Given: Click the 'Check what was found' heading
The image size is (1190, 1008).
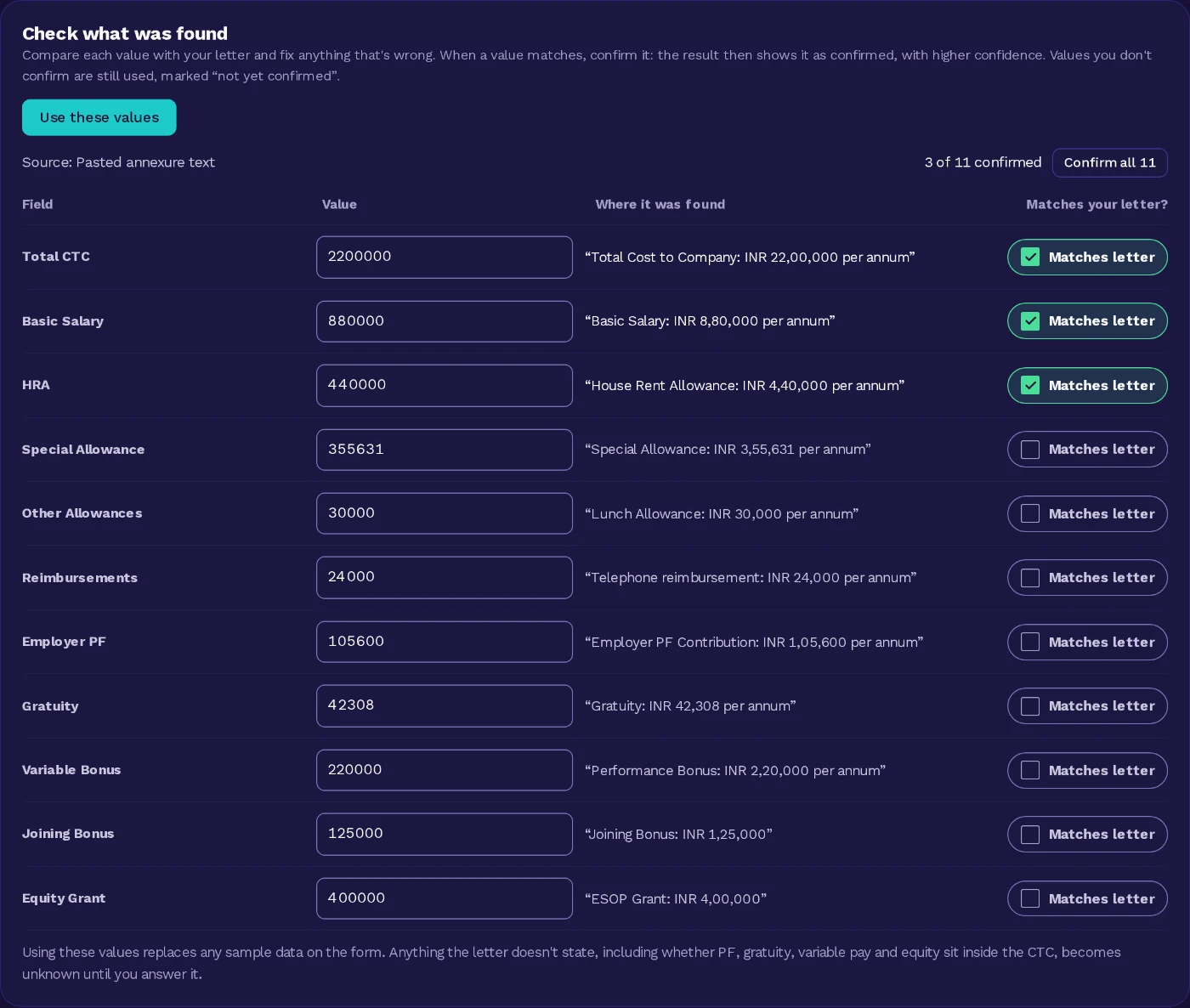Looking at the screenshot, I should (125, 33).
